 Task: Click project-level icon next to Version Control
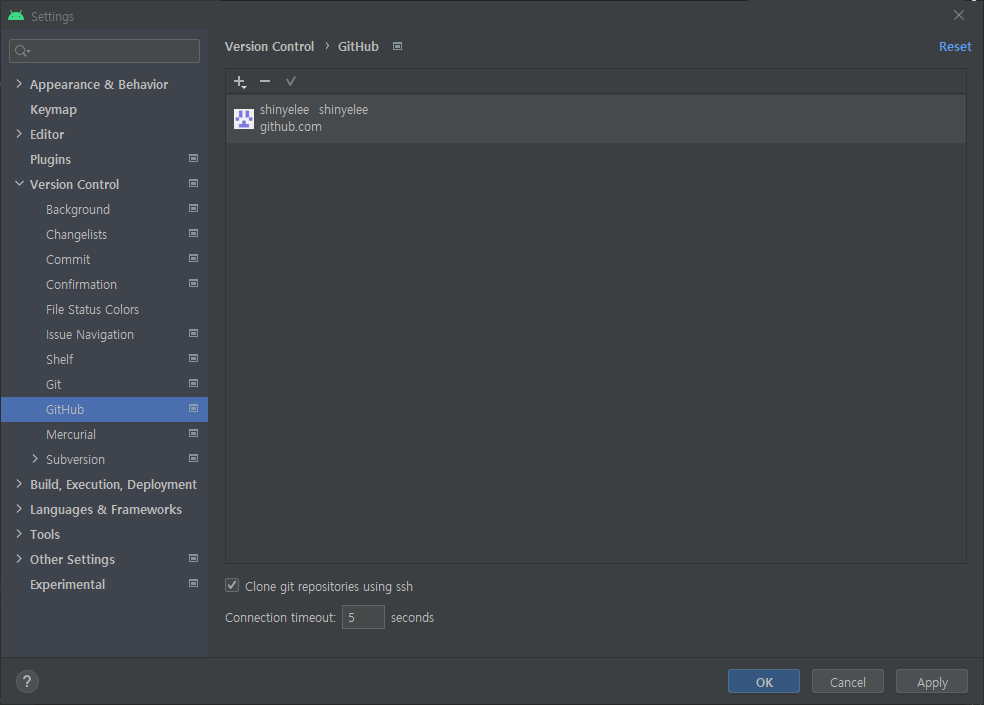click(193, 184)
